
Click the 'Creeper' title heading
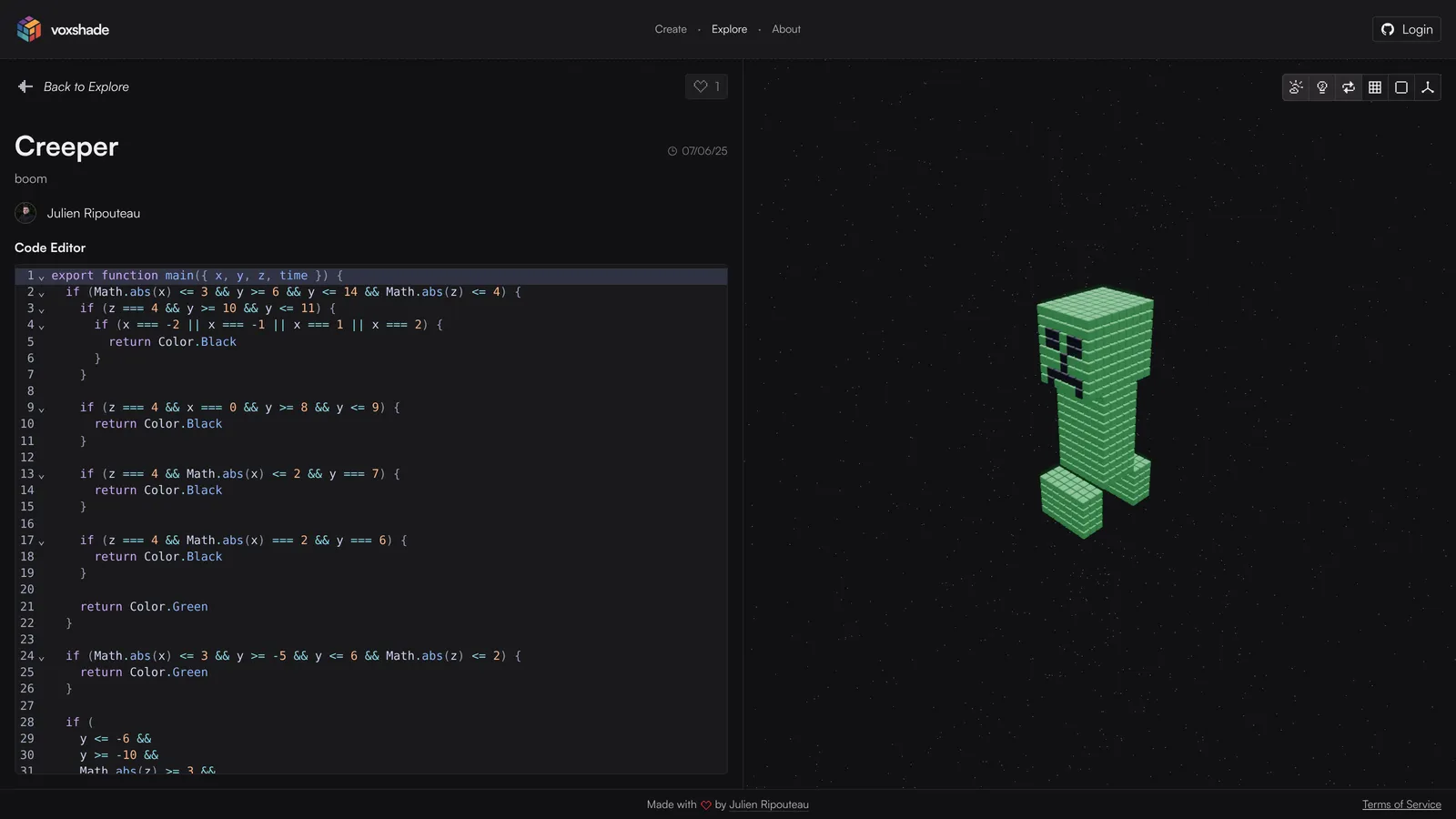coord(66,147)
